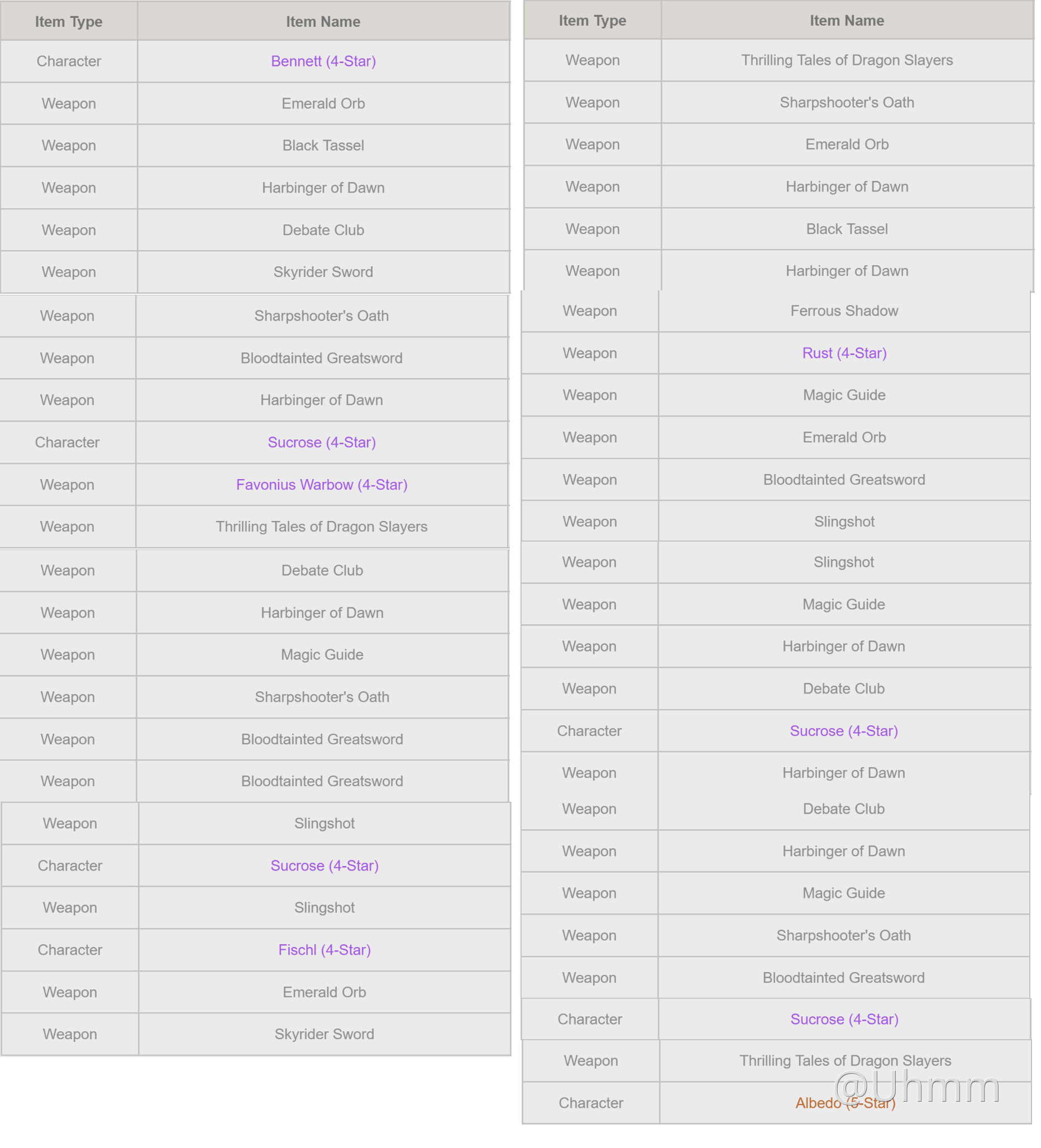Select the Weapon cell beside Ferrous Shadow
This screenshot has height=1148, width=1041.
pyautogui.click(x=589, y=311)
